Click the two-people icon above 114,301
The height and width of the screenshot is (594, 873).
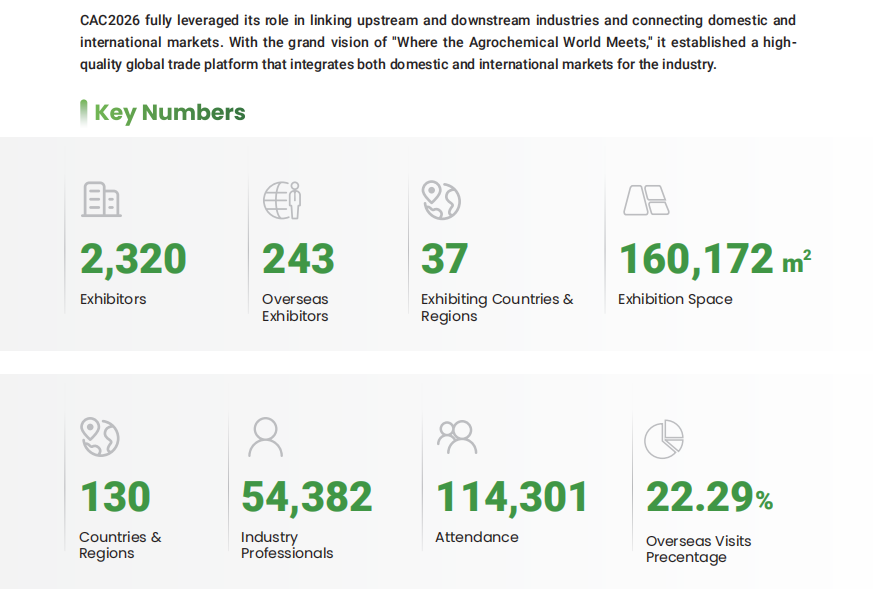click(x=457, y=437)
